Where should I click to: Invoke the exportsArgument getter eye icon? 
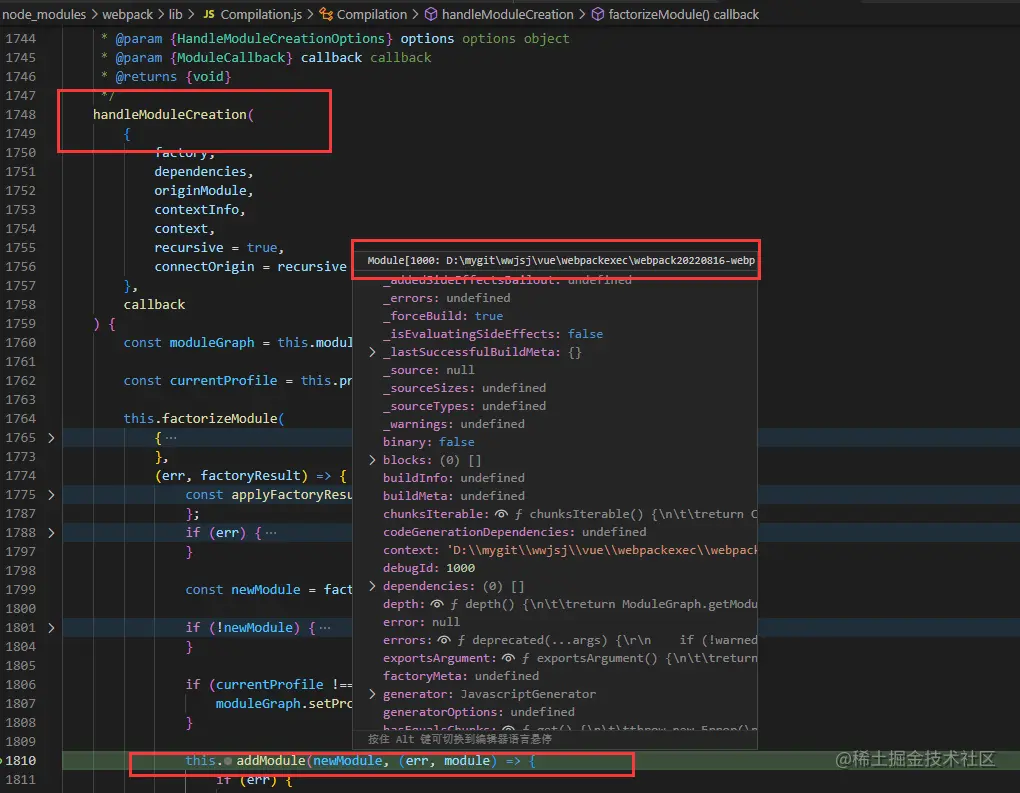click(x=508, y=658)
